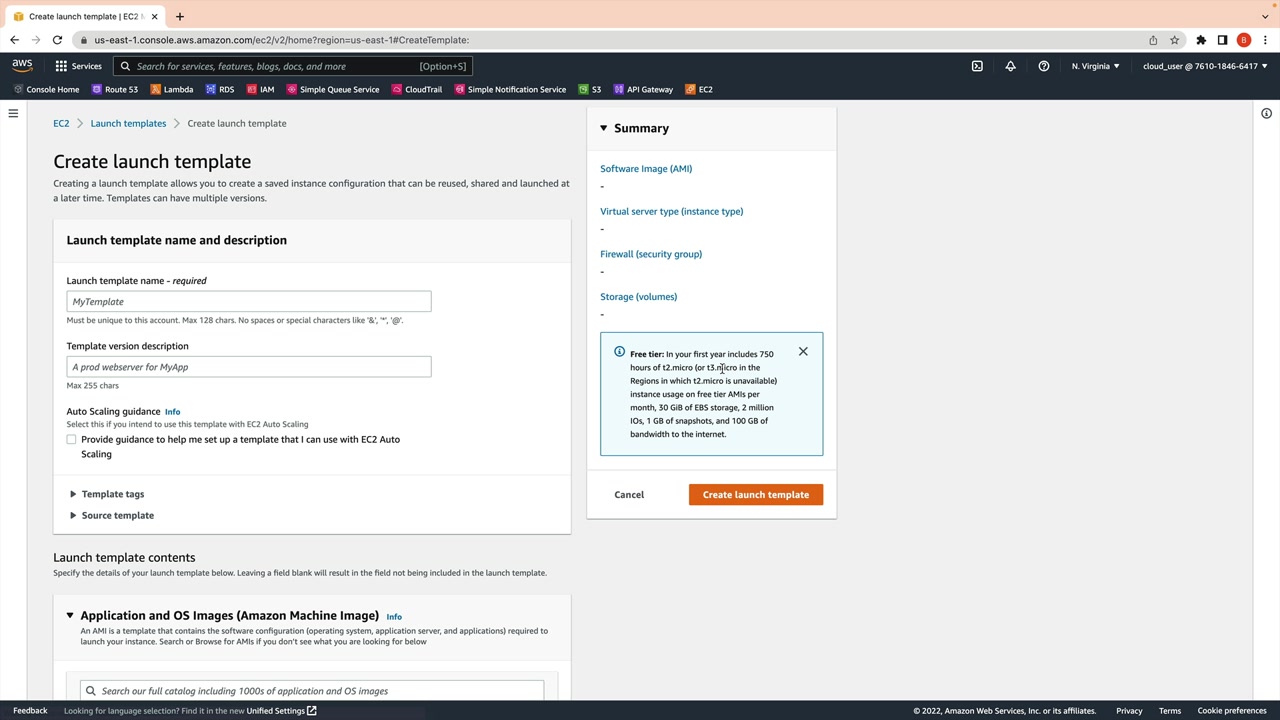
Task: Open Info link for Application and OS Images
Action: click(x=394, y=617)
